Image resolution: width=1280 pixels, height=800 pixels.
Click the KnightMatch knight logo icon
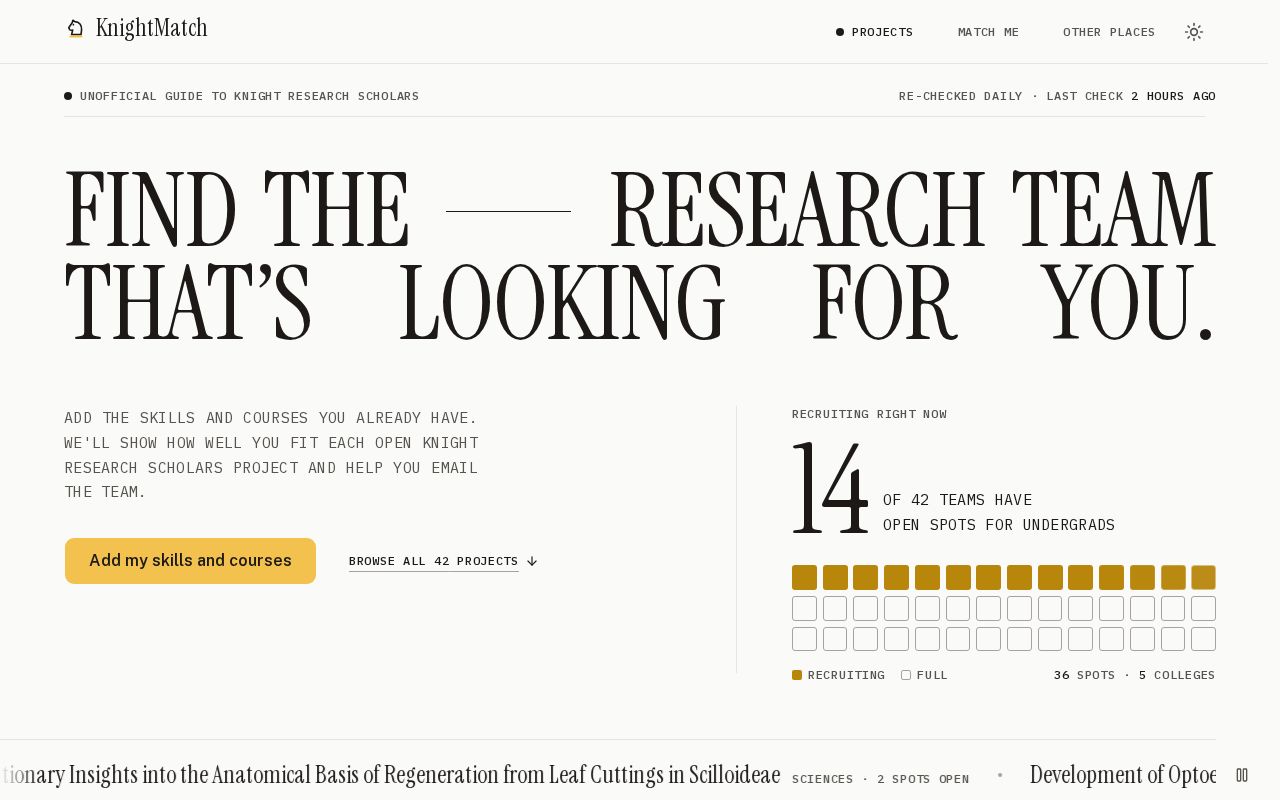coord(75,29)
